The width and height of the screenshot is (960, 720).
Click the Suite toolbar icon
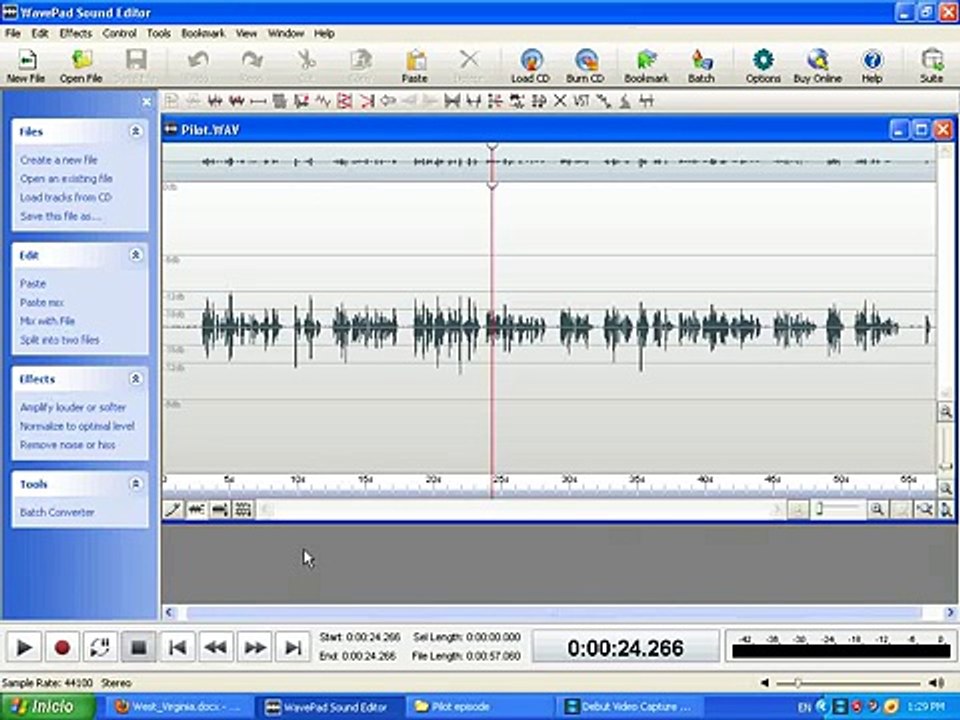[931, 66]
